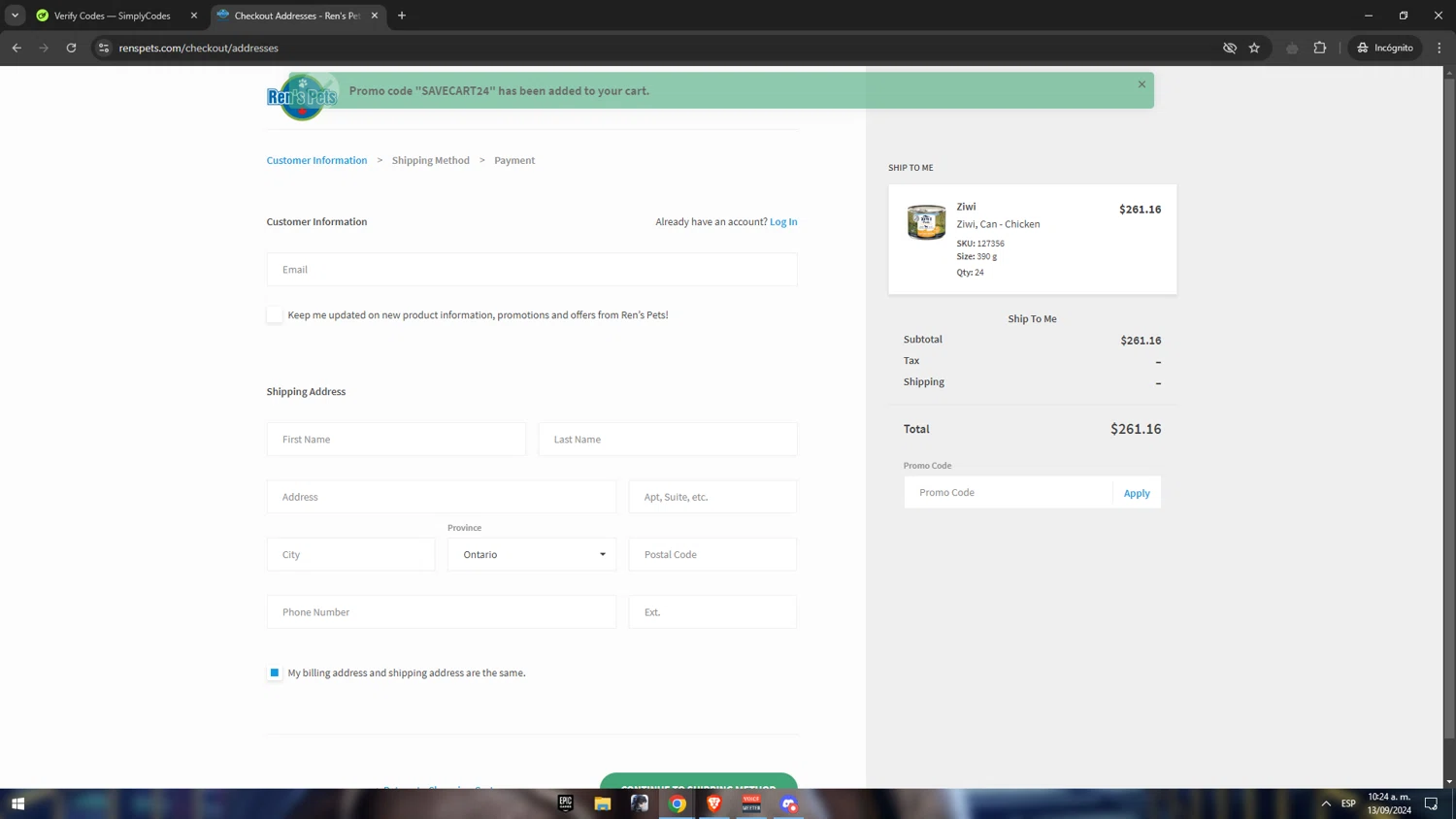1456x819 pixels.
Task: Close the SimplyCodes tab
Action: pos(193,16)
